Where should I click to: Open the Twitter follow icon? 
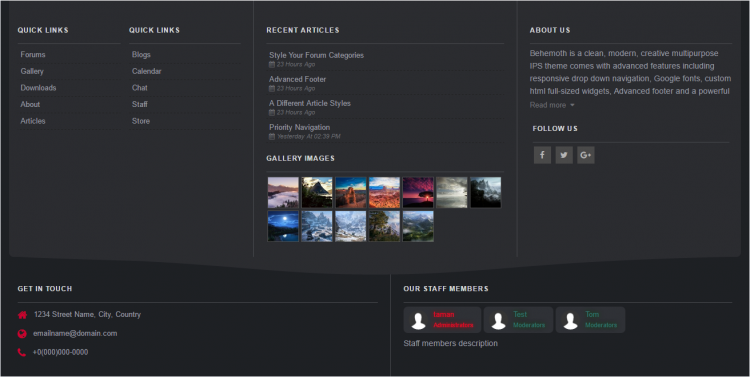click(x=564, y=155)
